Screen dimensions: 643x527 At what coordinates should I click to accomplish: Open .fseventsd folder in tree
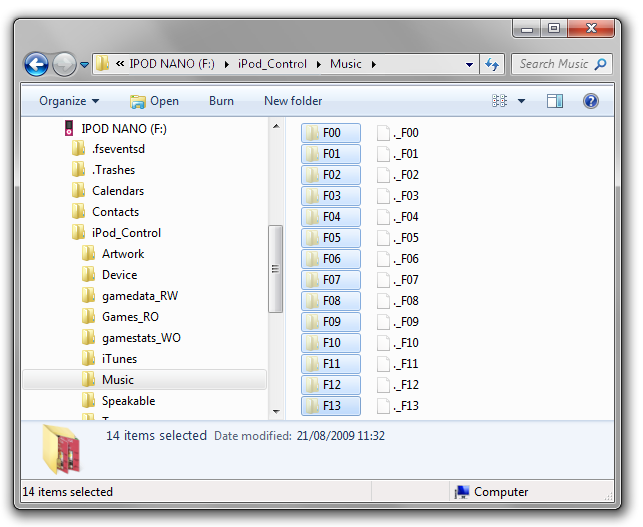[108, 149]
